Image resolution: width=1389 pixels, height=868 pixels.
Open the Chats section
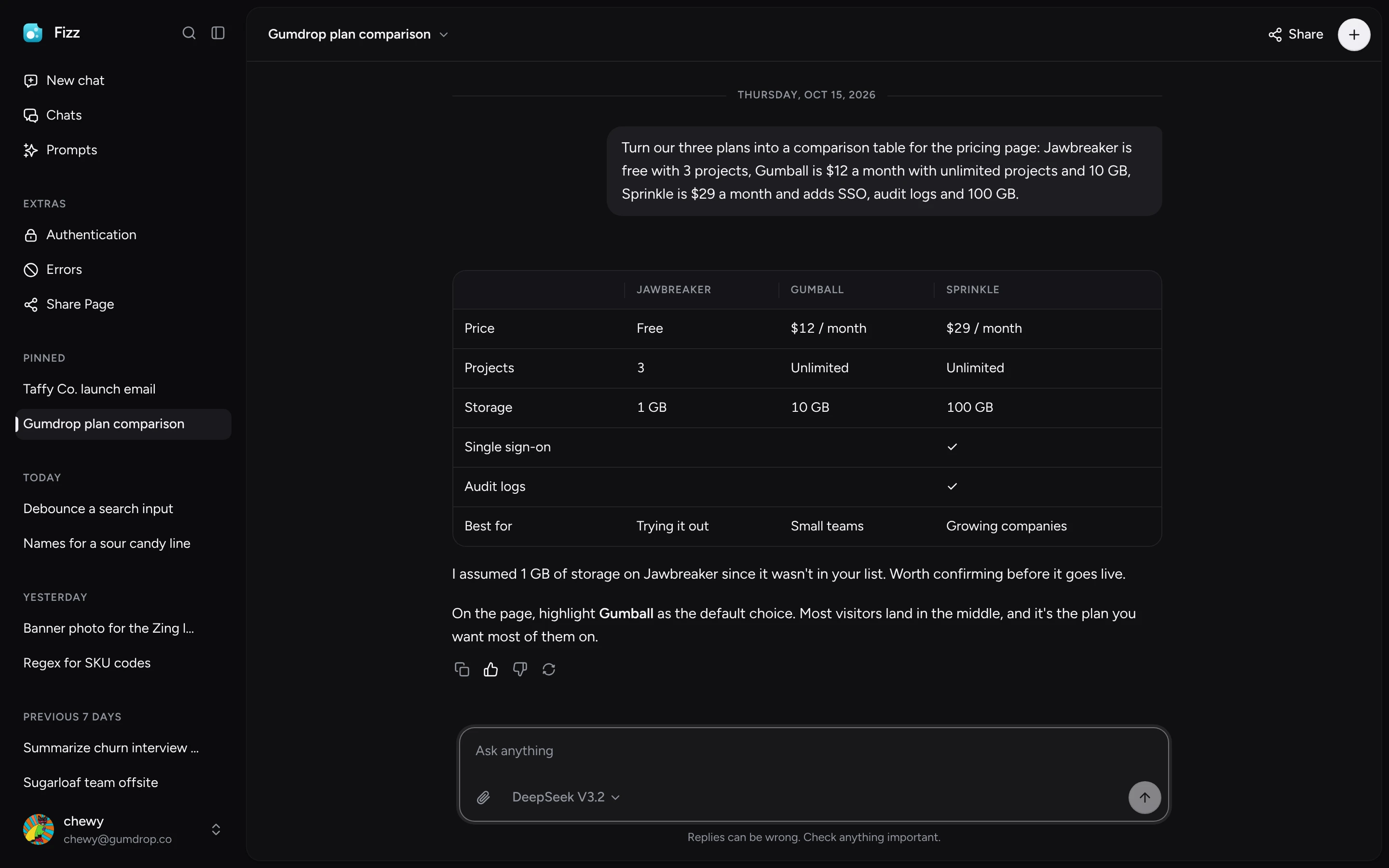click(x=123, y=115)
